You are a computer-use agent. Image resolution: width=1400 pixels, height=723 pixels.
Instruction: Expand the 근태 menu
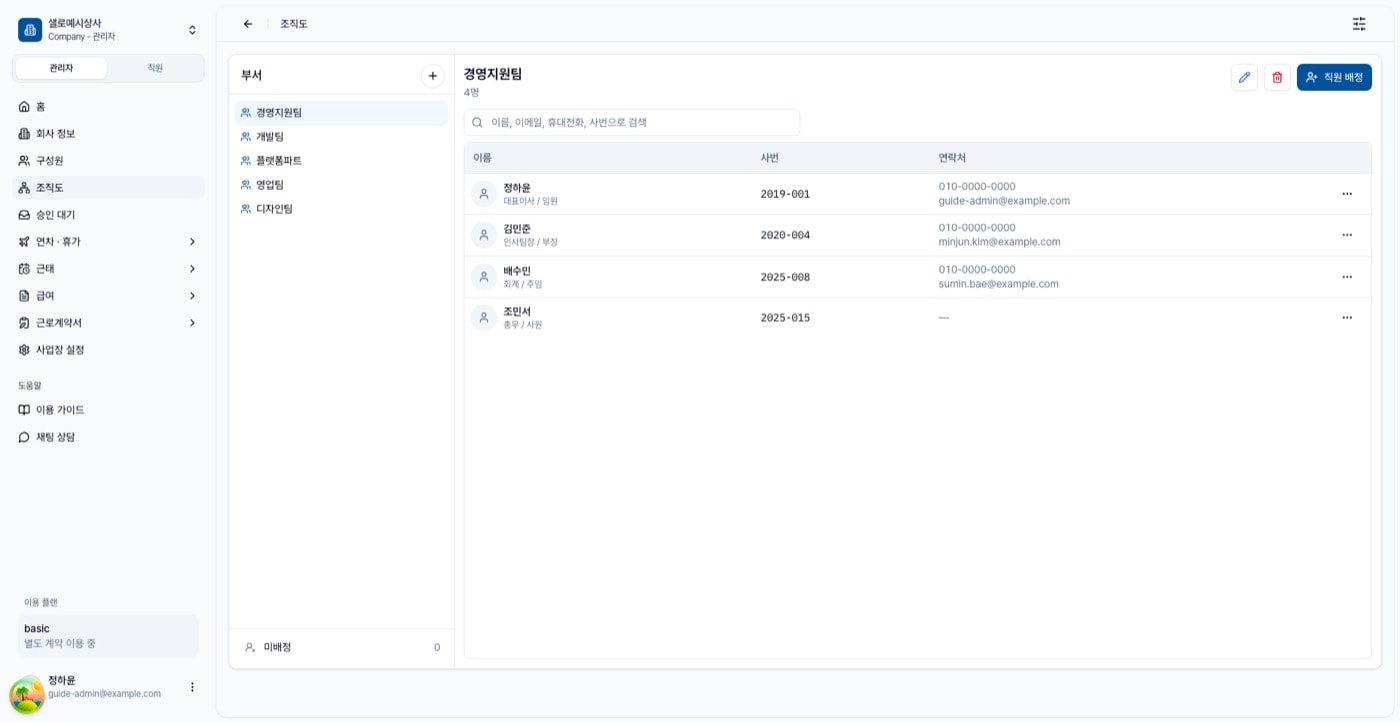tap(108, 269)
